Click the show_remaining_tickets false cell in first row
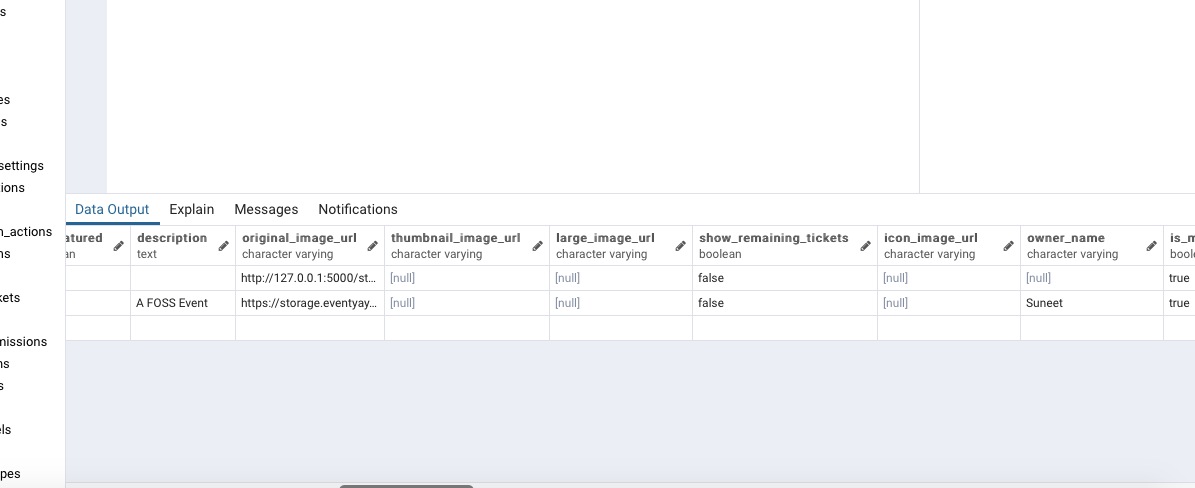Image resolution: width=1195 pixels, height=488 pixels. coord(785,278)
